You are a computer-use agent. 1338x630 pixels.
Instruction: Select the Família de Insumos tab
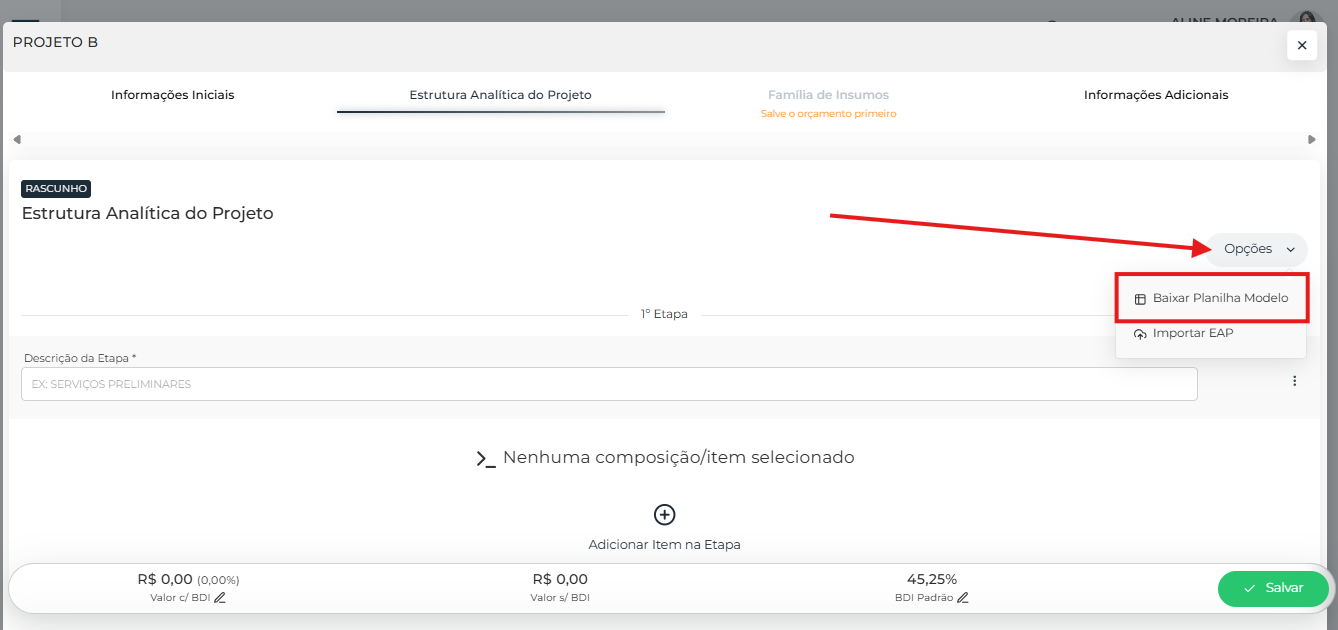(828, 95)
